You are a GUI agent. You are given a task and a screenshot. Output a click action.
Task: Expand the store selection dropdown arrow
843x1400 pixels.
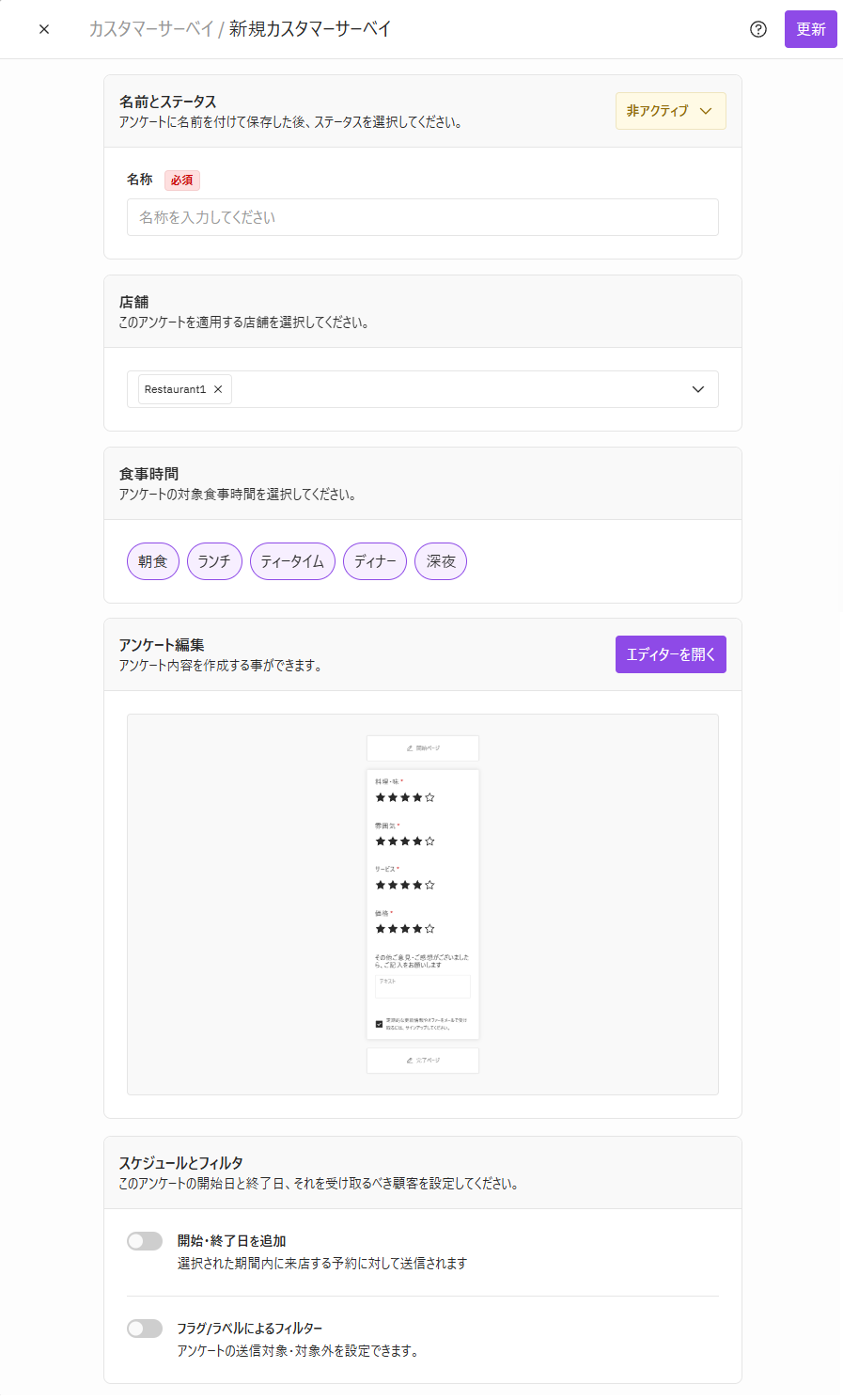[x=698, y=389]
